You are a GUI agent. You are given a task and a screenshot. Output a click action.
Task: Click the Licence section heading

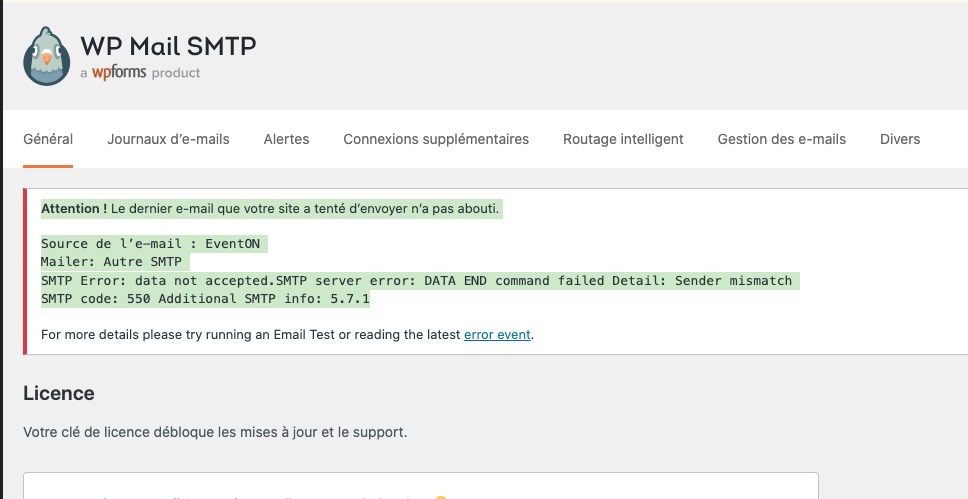click(x=59, y=393)
